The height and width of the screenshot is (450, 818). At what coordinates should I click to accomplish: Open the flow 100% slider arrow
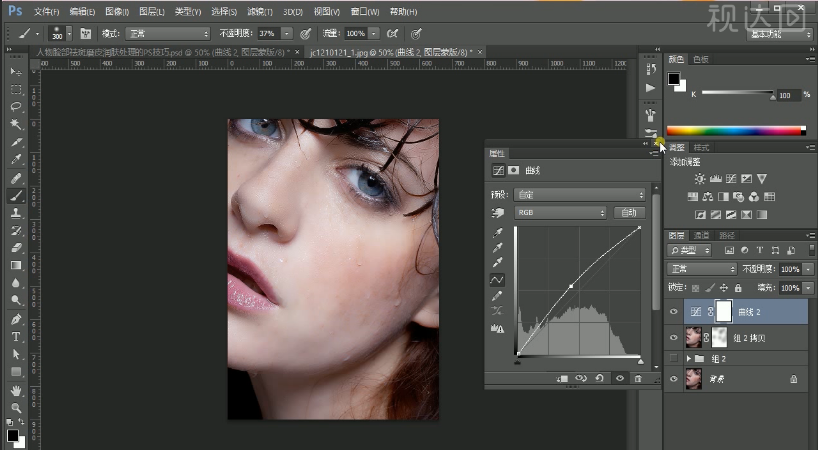pyautogui.click(x=374, y=34)
